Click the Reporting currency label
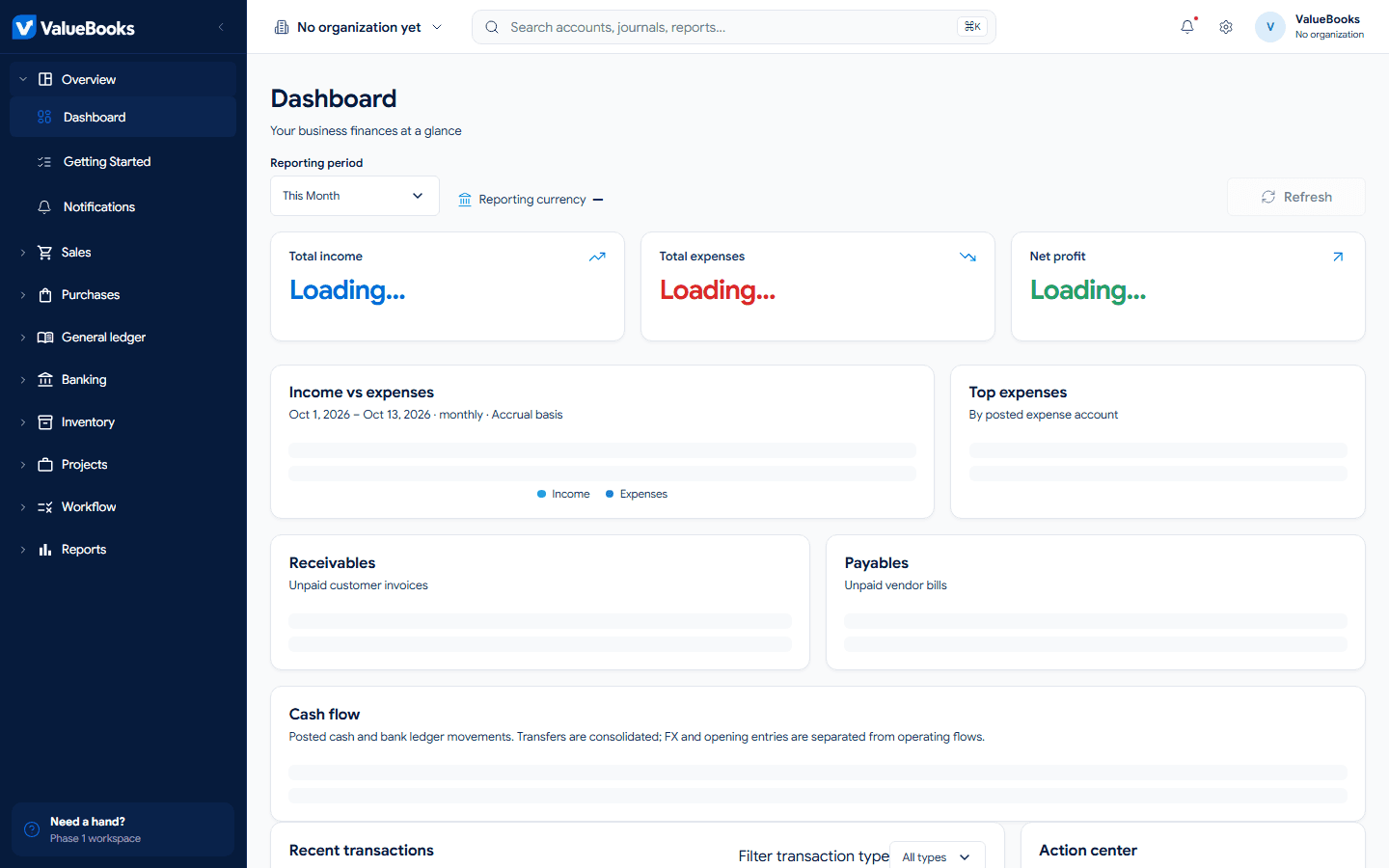 tap(532, 200)
